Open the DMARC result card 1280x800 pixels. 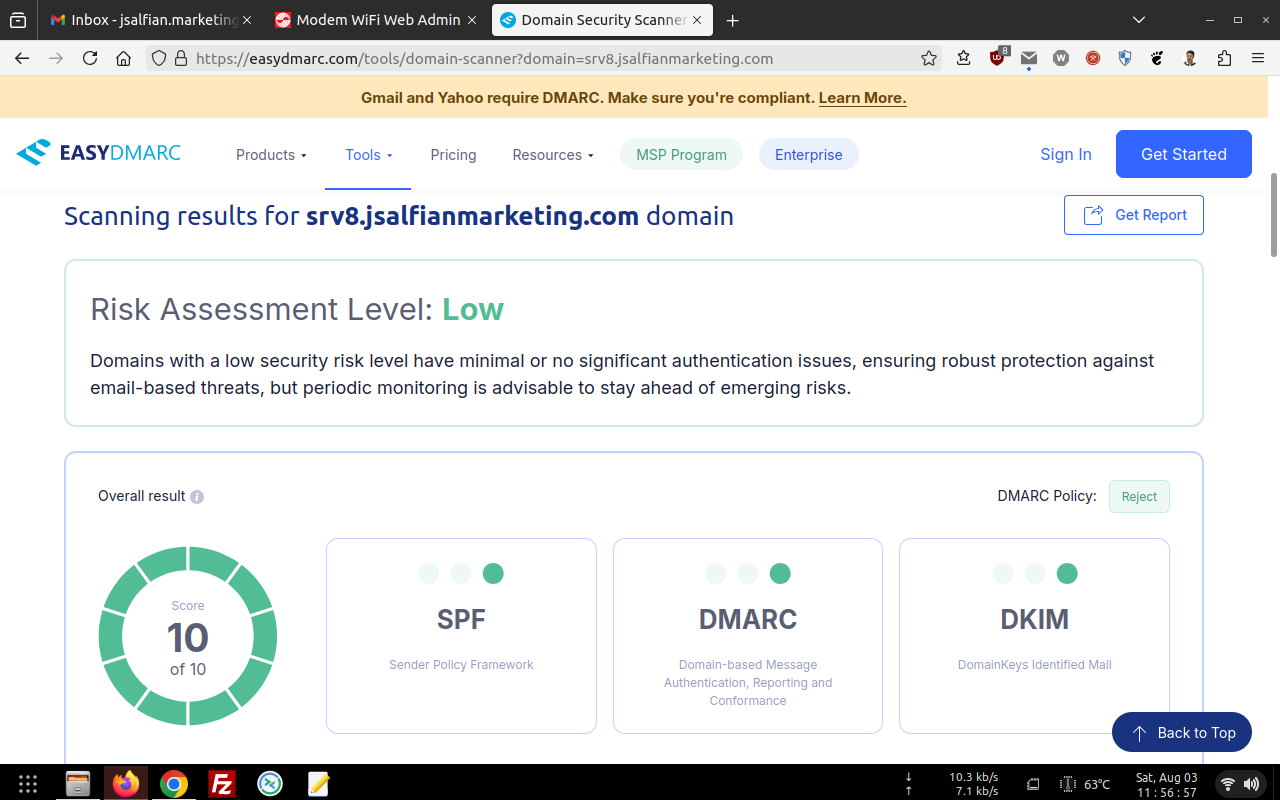tap(748, 636)
